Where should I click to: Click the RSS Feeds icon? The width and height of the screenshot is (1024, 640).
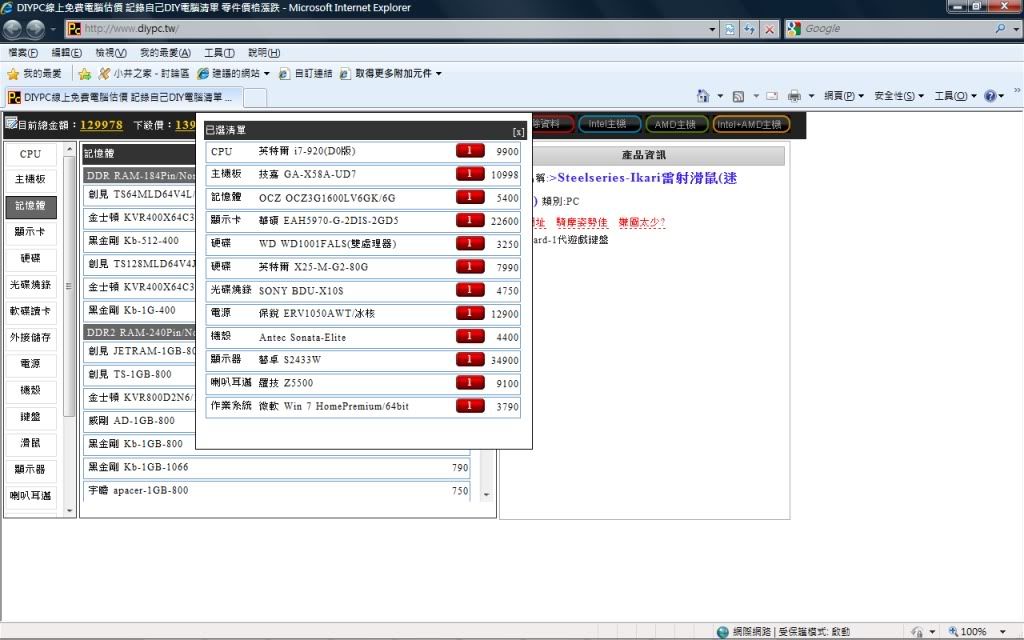pos(739,96)
